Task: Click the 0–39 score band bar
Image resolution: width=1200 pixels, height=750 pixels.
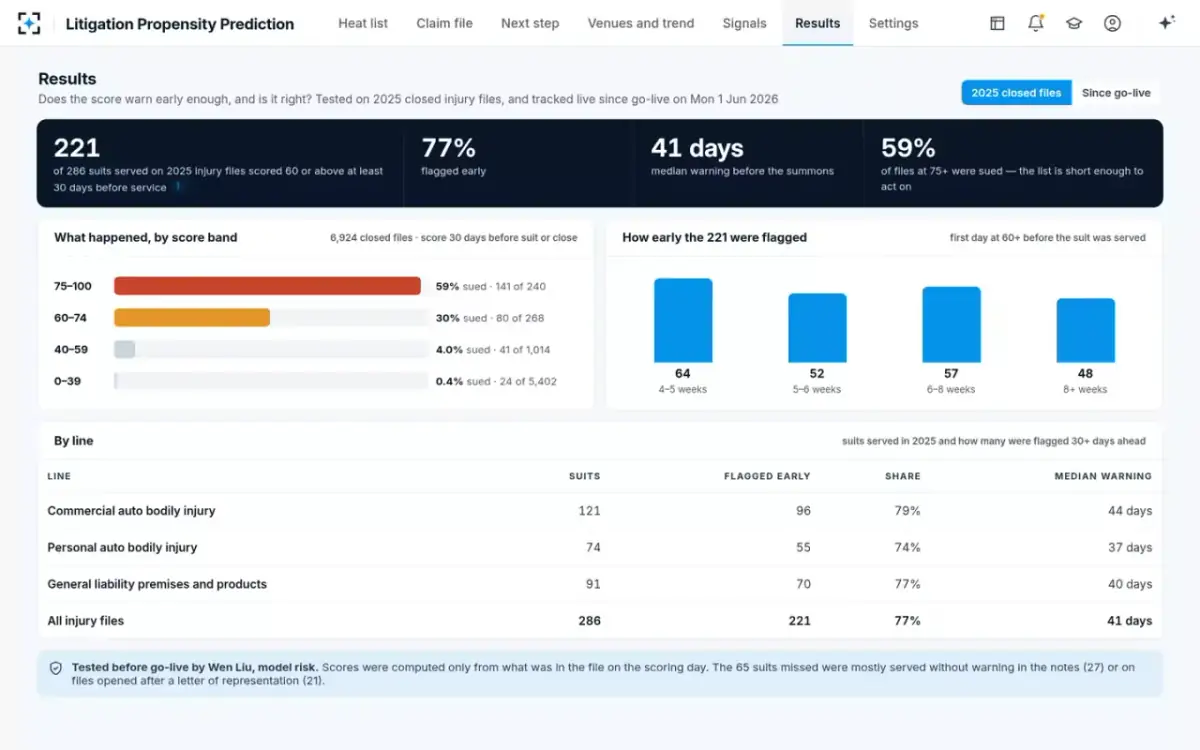Action: point(116,381)
